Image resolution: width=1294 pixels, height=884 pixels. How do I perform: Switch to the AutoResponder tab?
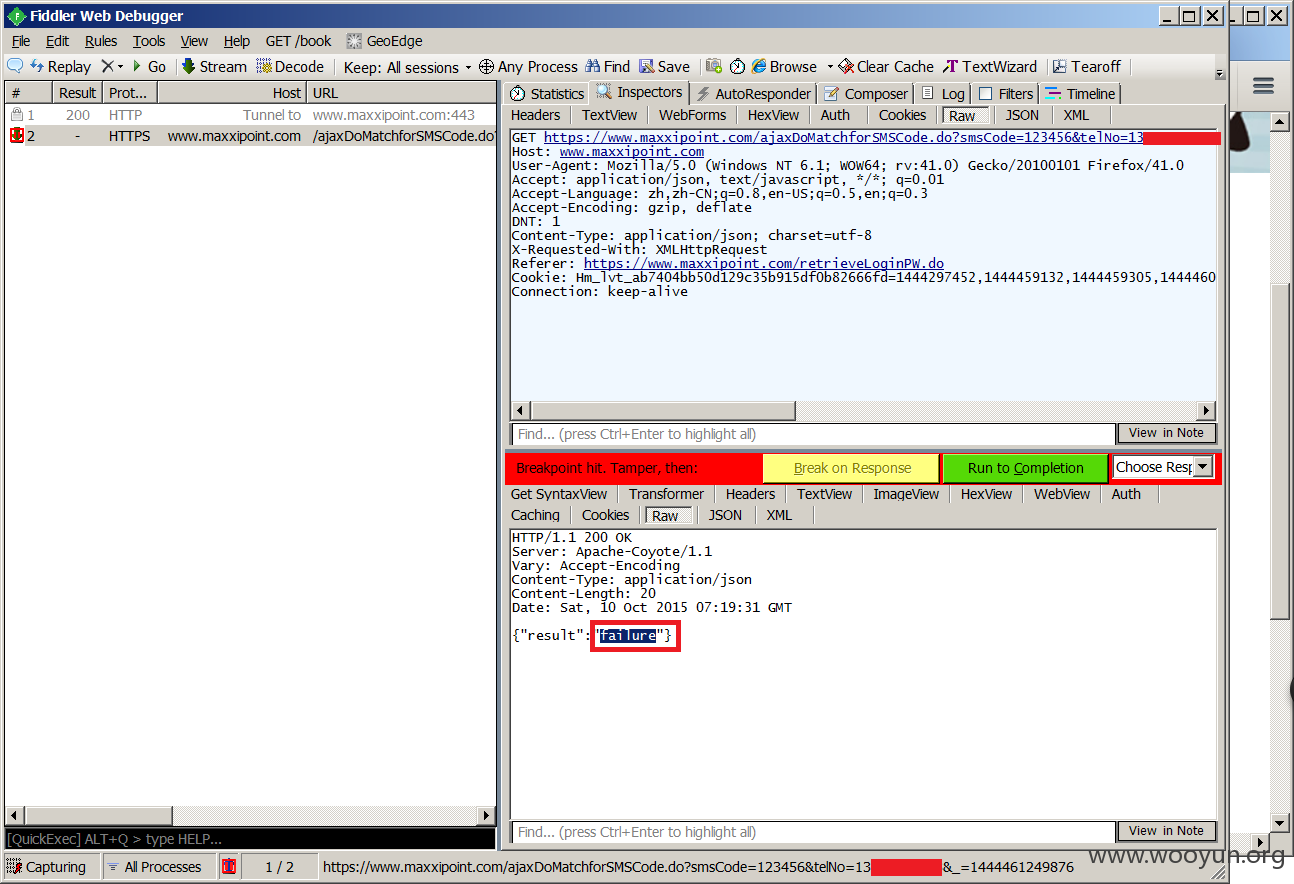(x=753, y=94)
